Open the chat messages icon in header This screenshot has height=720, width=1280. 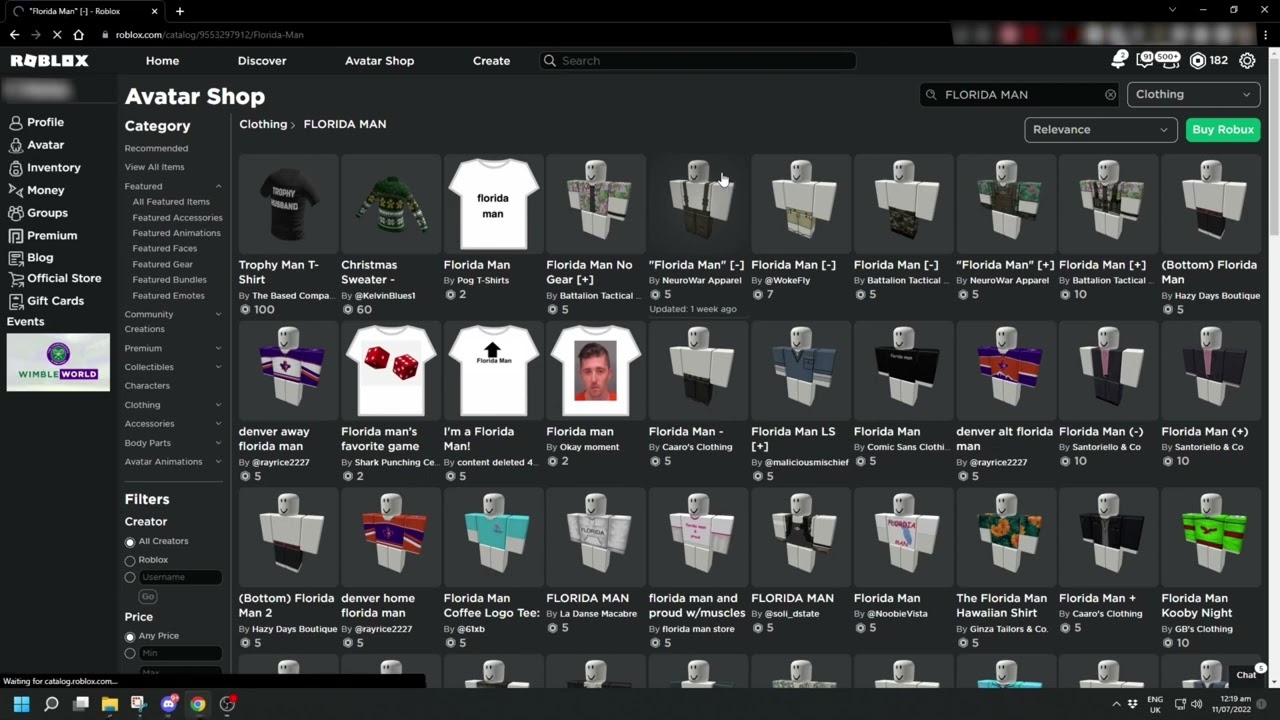pos(1146,60)
